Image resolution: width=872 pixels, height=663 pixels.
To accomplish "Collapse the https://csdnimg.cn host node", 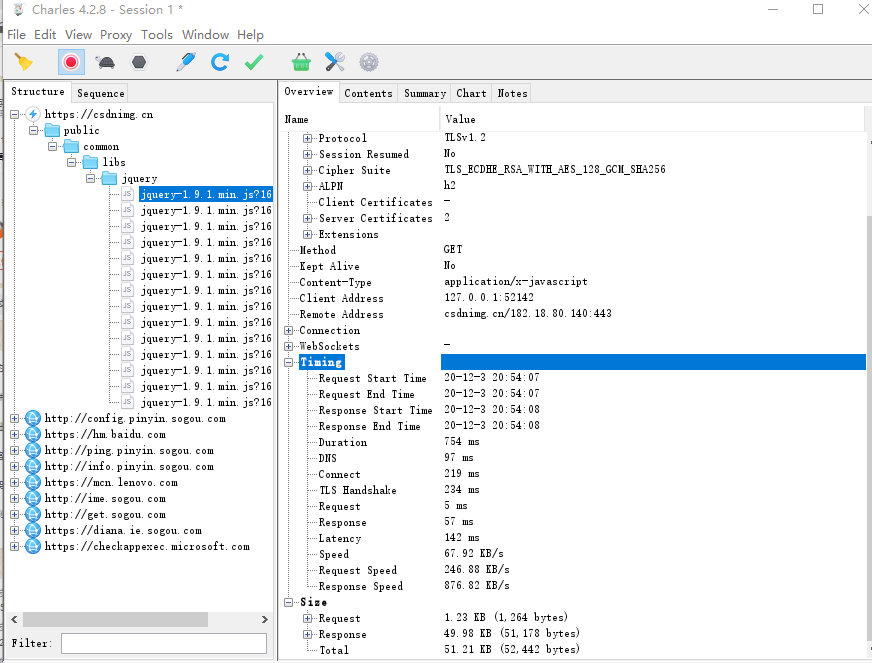I will tap(14, 115).
